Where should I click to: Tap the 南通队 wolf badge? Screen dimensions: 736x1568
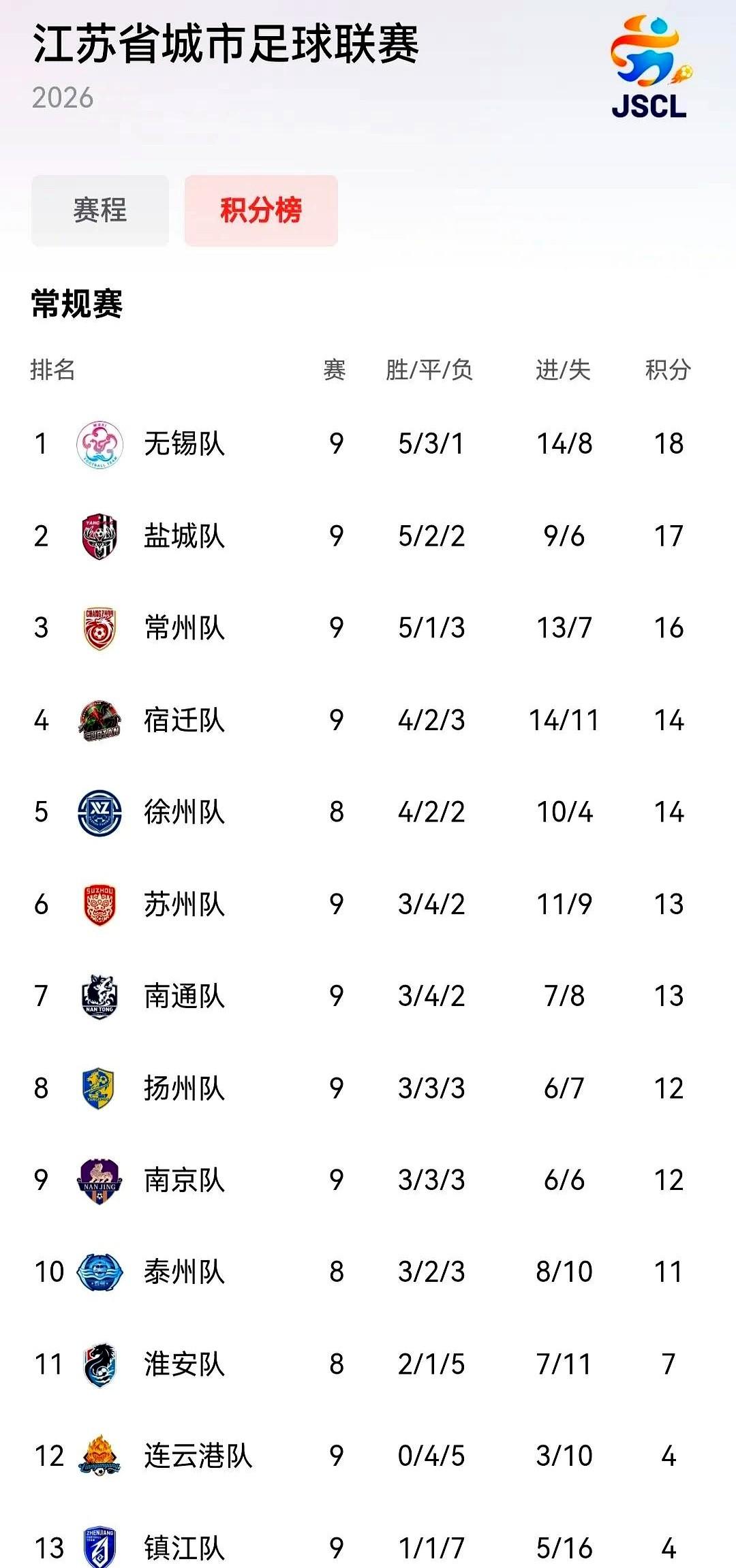click(x=99, y=997)
